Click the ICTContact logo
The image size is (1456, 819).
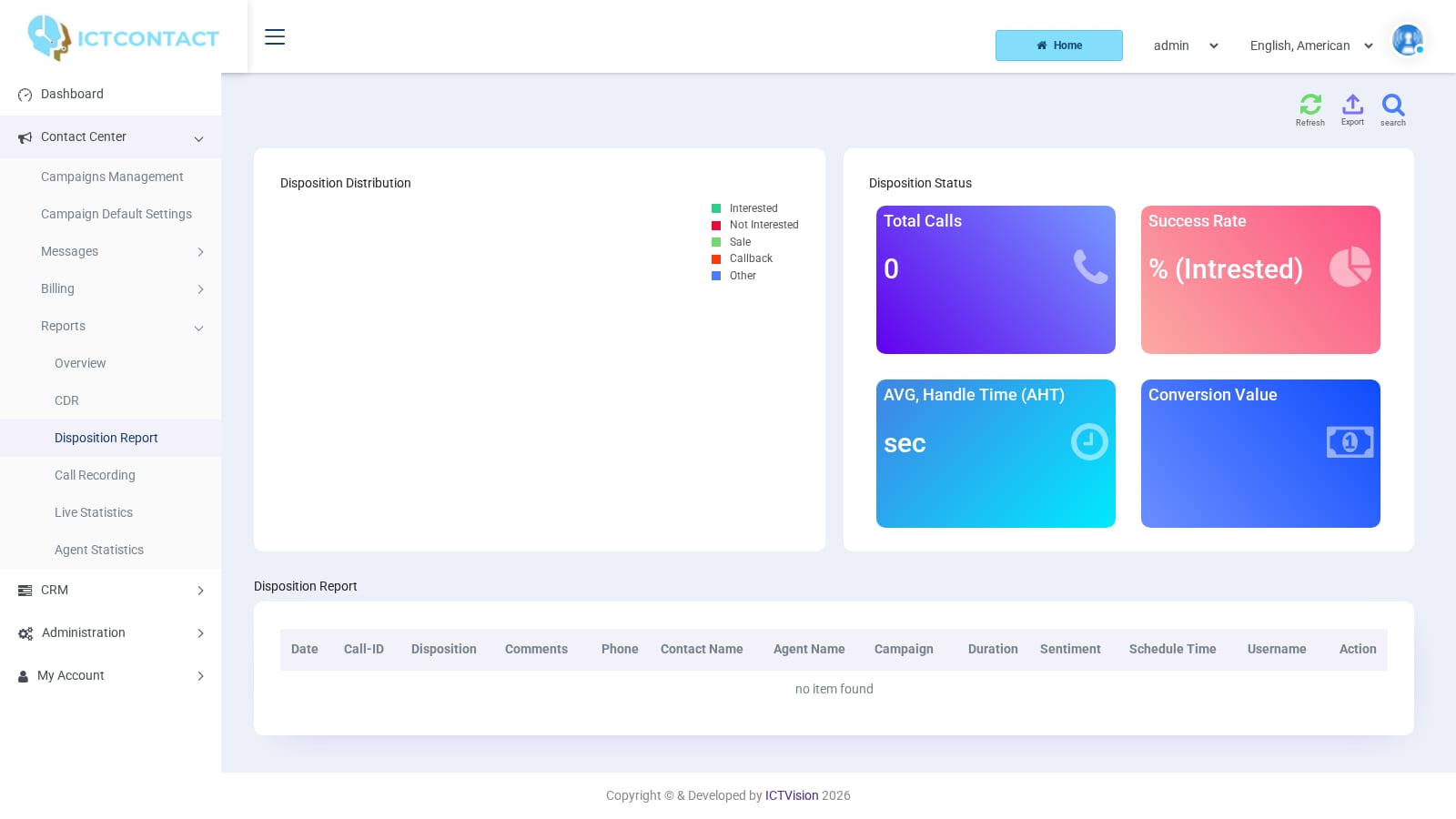click(x=123, y=38)
